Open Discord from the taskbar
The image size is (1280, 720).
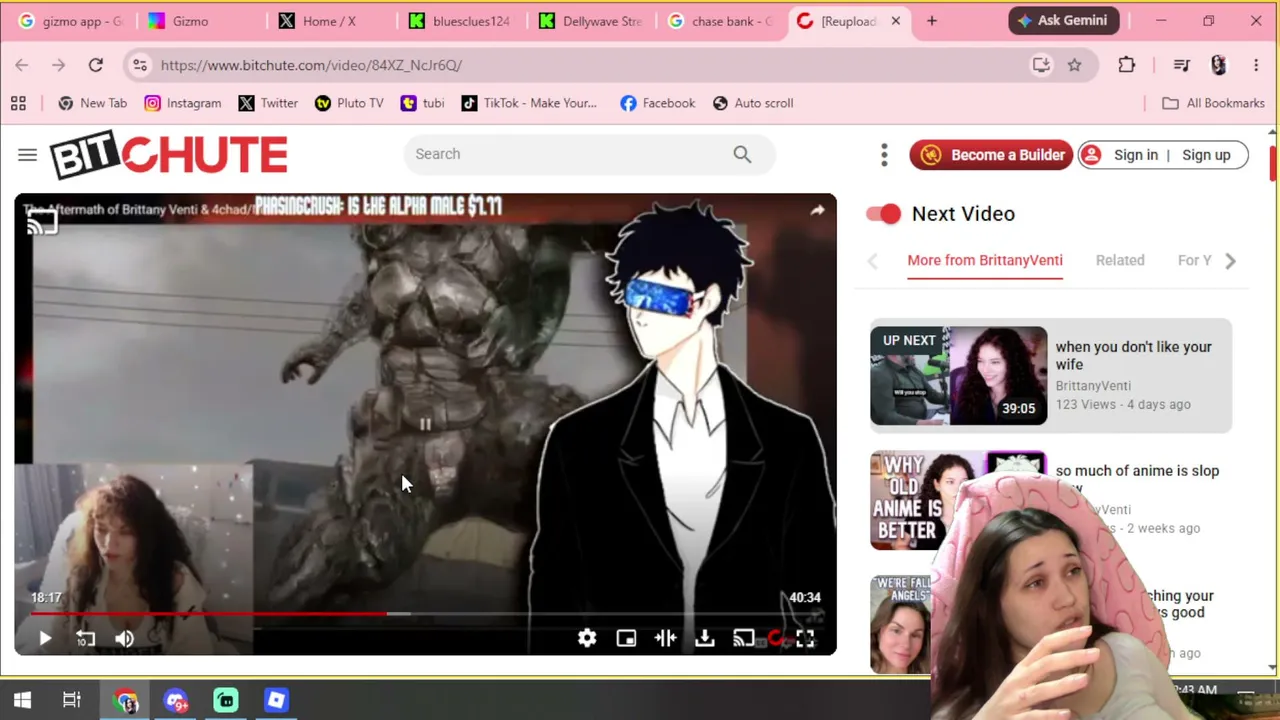pos(176,701)
